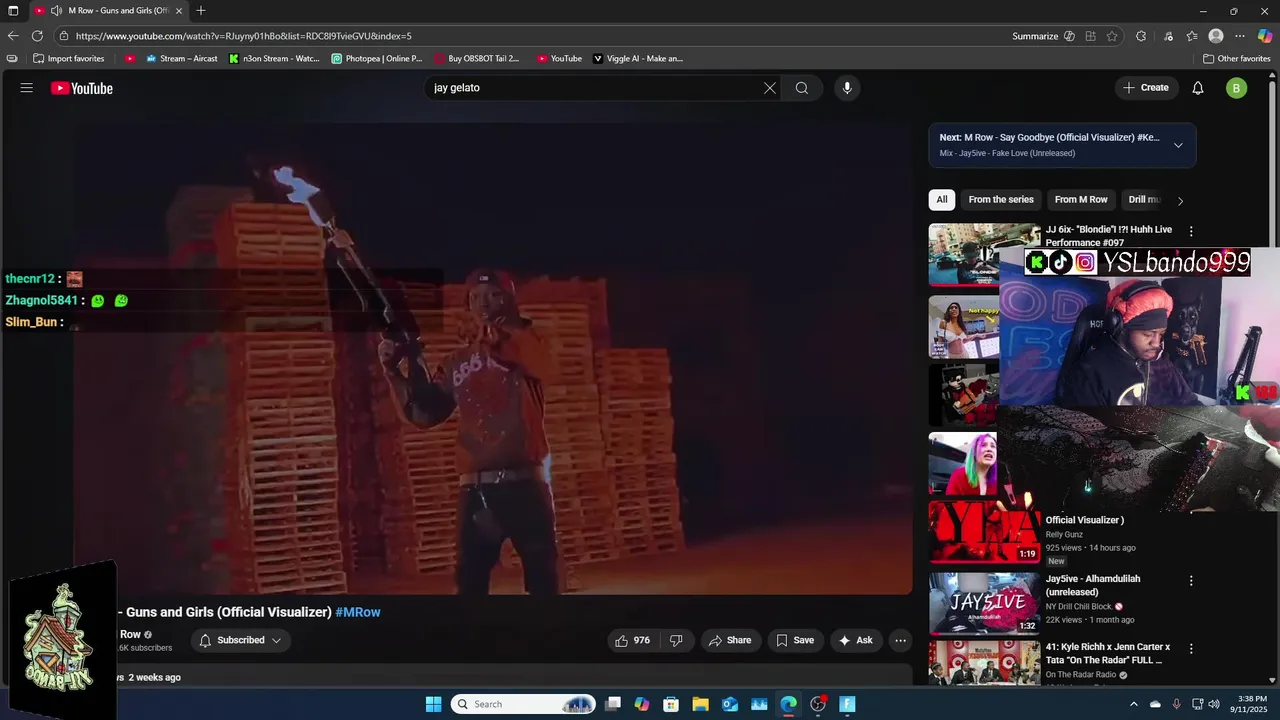Save the video to a playlist
Screen dimensions: 1280x720
pos(795,640)
